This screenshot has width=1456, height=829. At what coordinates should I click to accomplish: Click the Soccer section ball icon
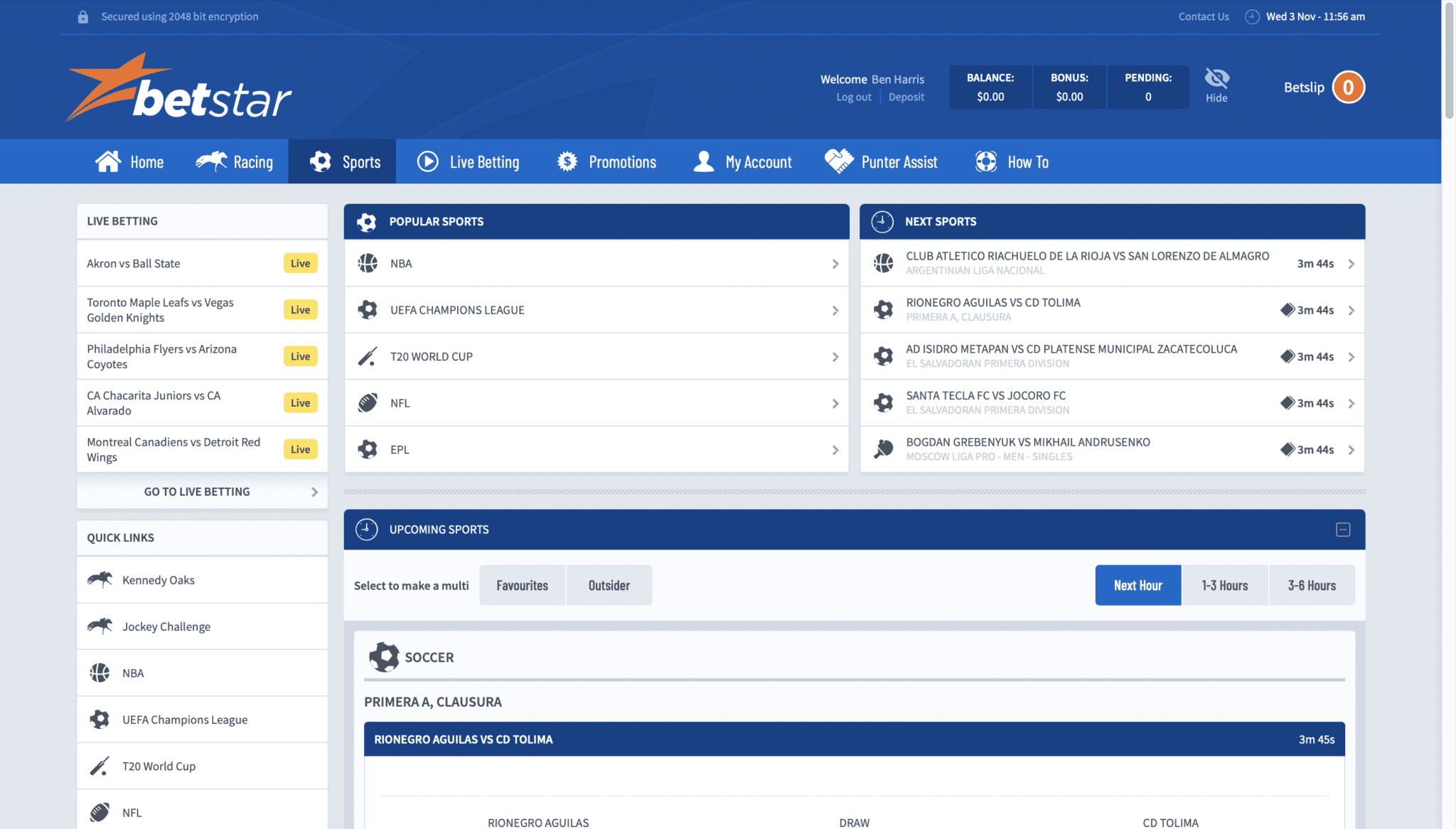[384, 657]
